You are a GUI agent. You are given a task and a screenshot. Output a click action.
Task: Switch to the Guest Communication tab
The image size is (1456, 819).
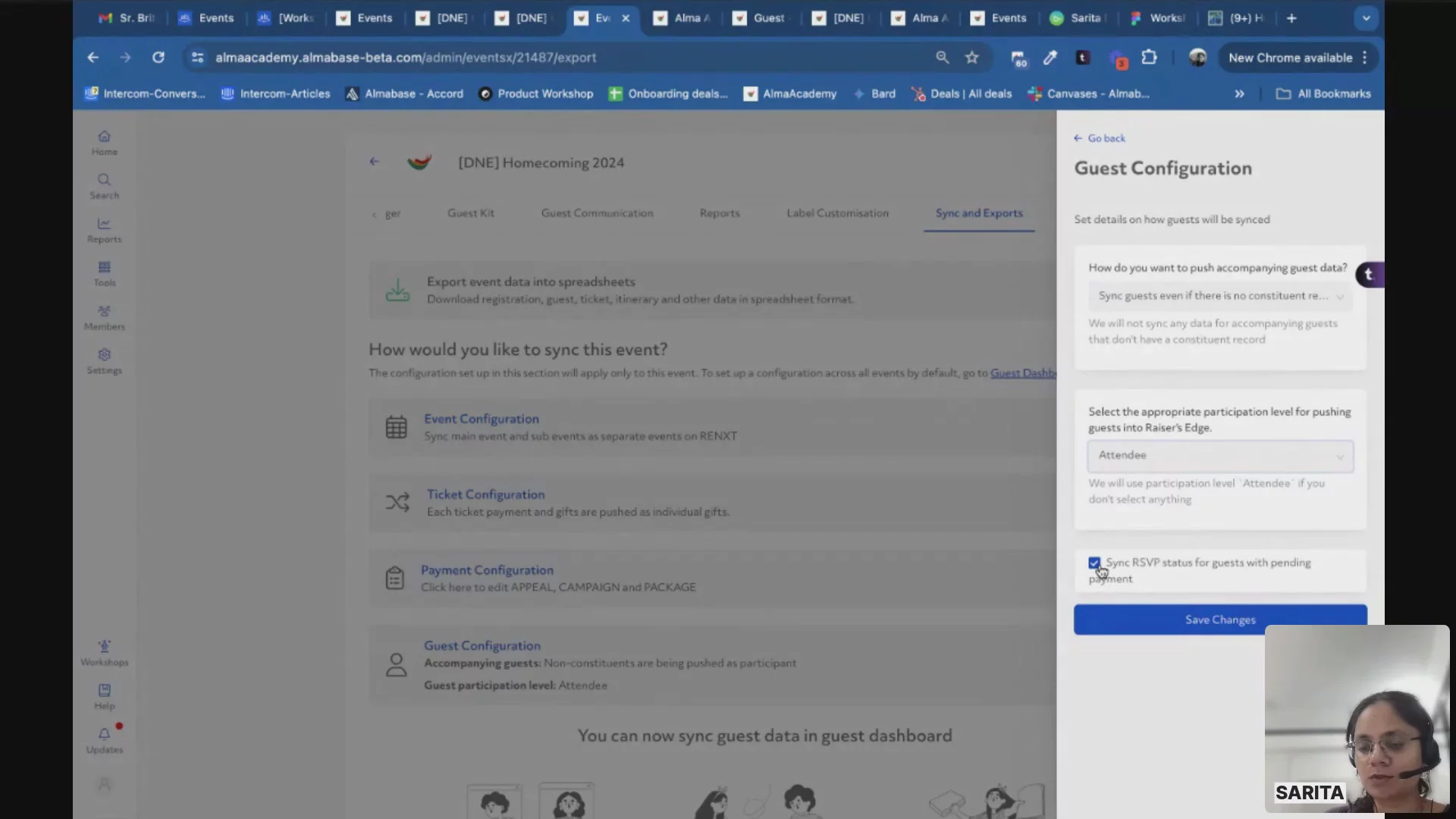pyautogui.click(x=597, y=213)
